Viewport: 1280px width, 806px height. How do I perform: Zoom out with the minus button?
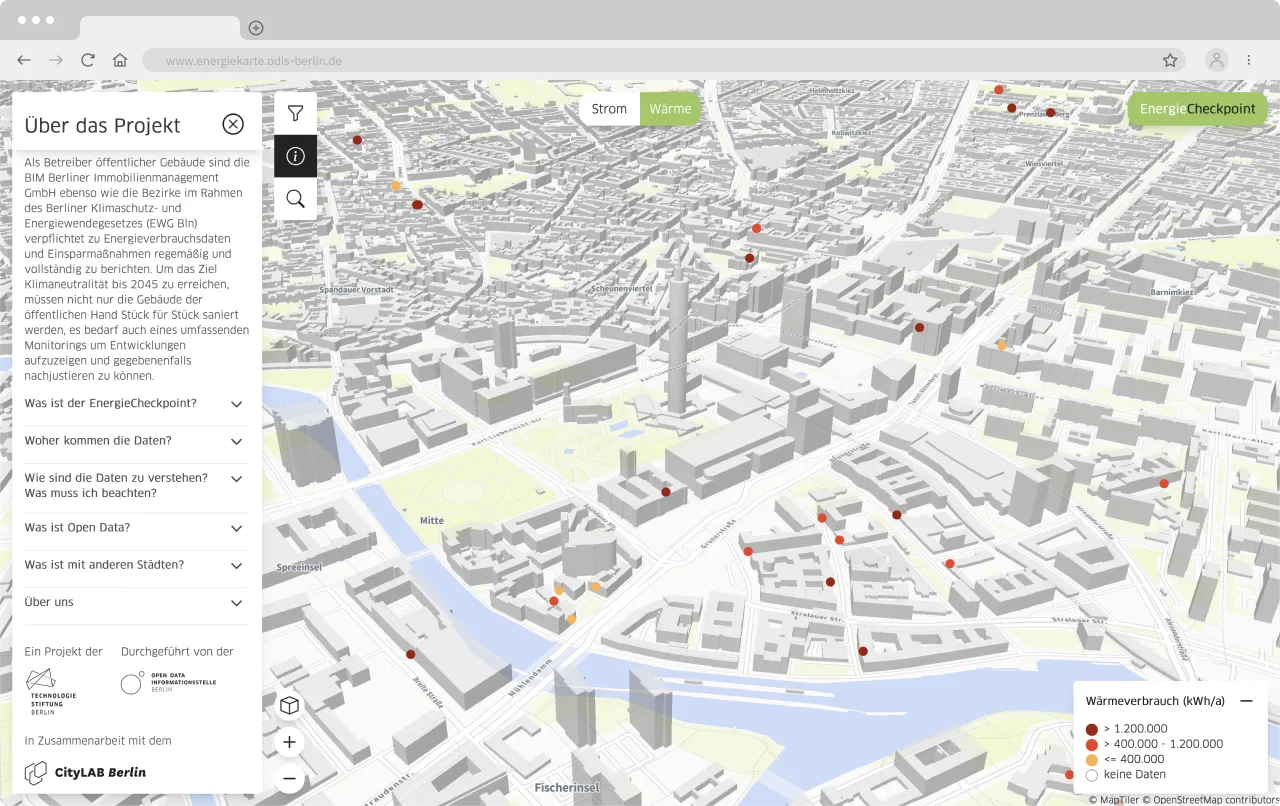coord(289,778)
